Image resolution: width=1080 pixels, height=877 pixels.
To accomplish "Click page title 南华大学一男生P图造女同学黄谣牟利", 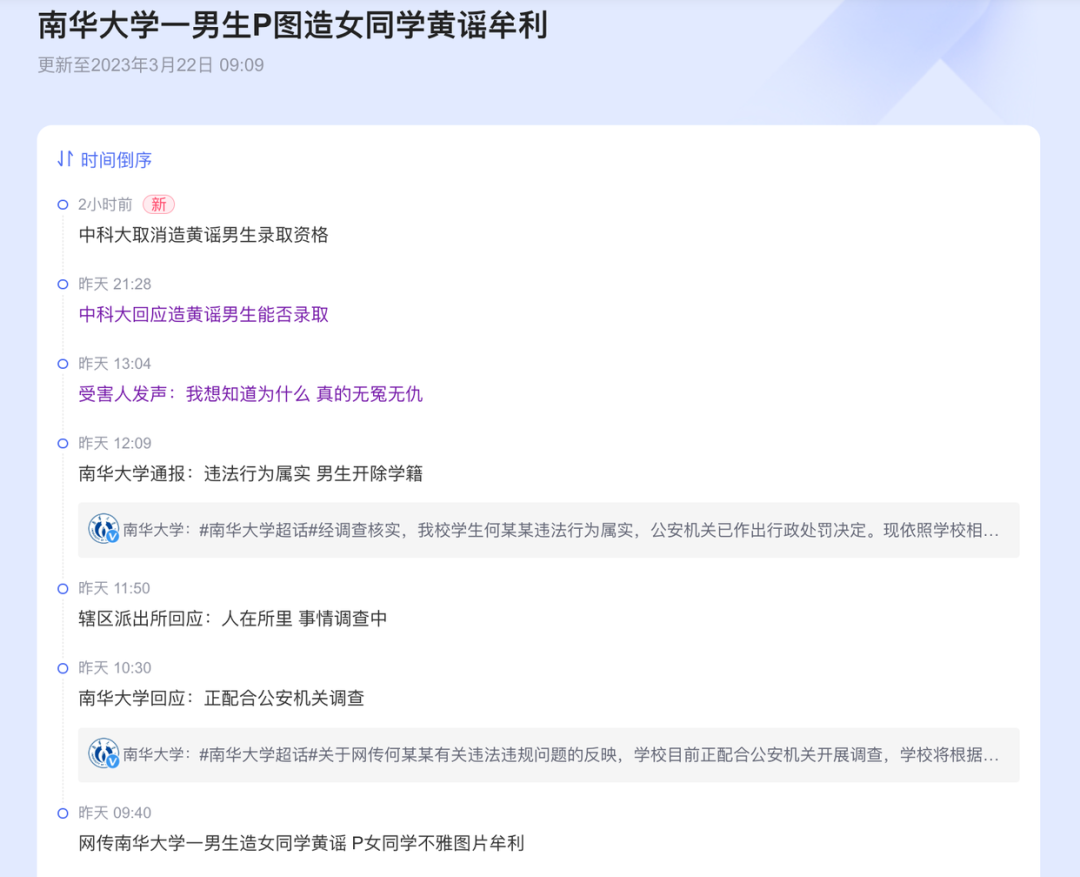I will pos(293,25).
